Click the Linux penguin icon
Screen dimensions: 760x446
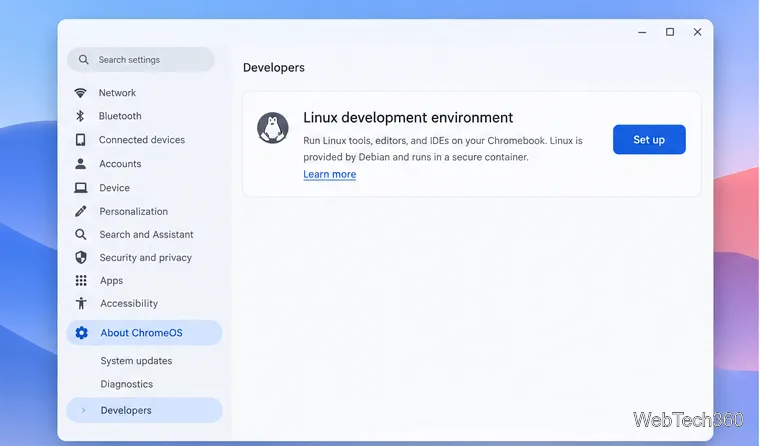[273, 128]
